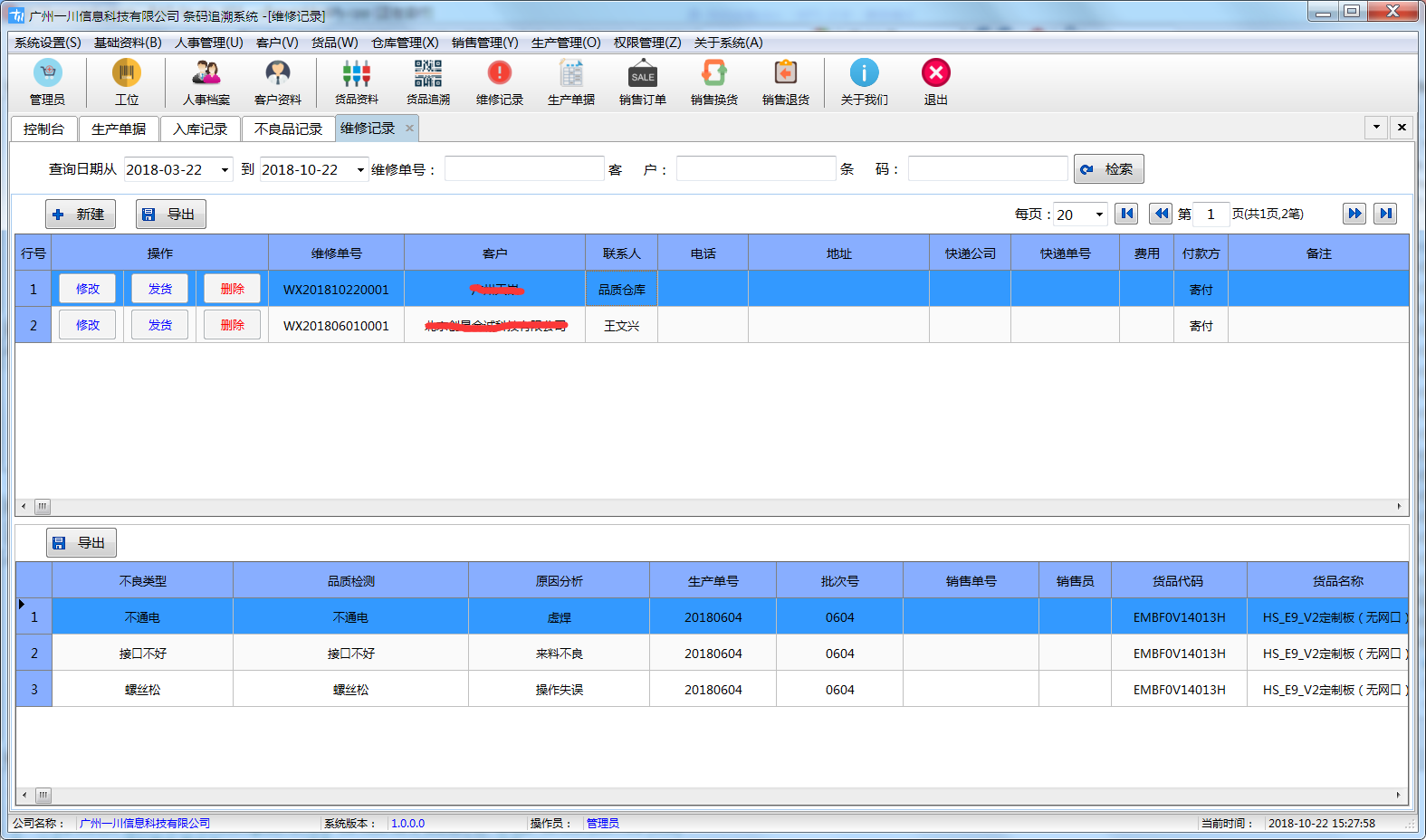Open the tab list dropdown arrow
This screenshot has width=1426, height=840.
1376,128
